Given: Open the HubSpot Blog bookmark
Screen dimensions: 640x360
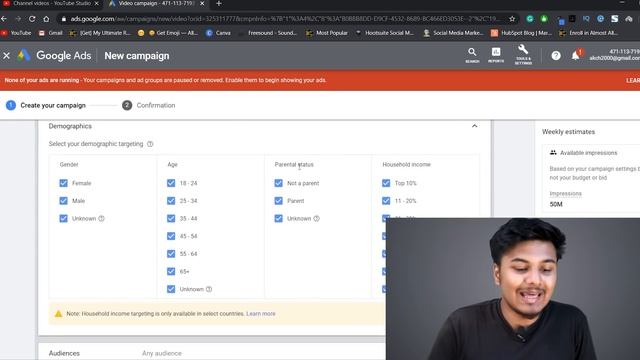Looking at the screenshot, I should click(522, 33).
